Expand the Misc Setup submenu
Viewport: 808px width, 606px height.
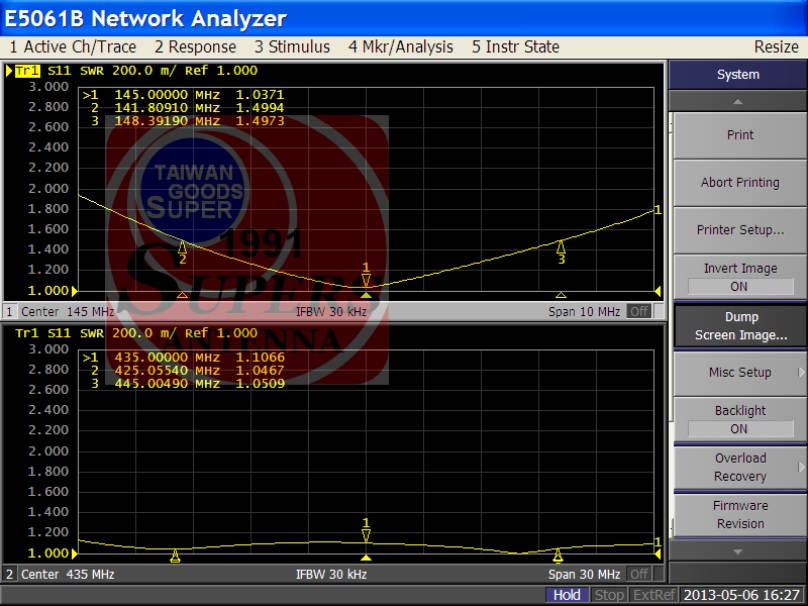[739, 372]
